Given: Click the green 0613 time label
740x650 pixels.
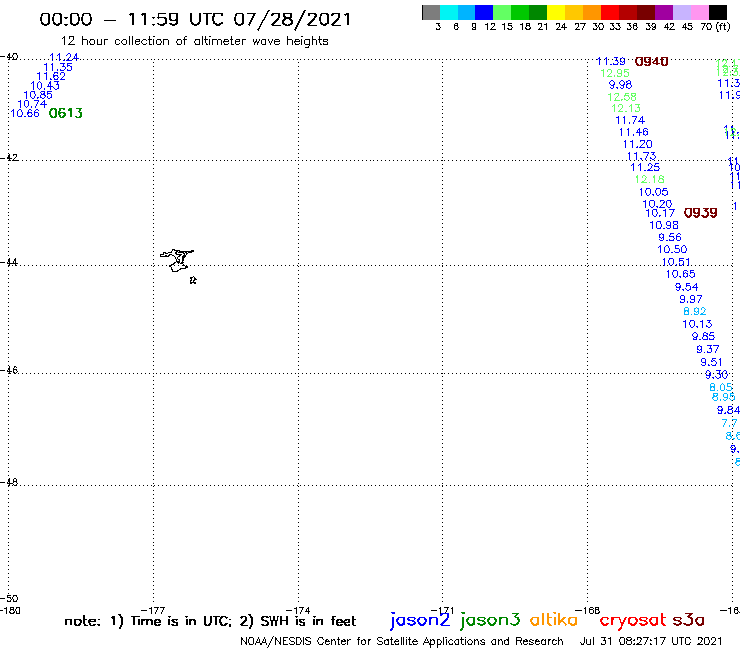Looking at the screenshot, I should click(x=66, y=113).
